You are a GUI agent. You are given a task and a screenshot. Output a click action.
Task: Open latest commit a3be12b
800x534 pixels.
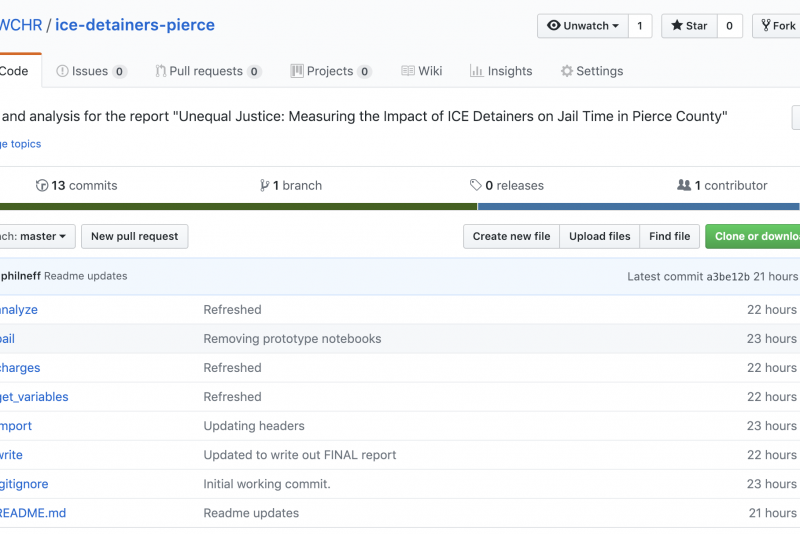click(728, 276)
